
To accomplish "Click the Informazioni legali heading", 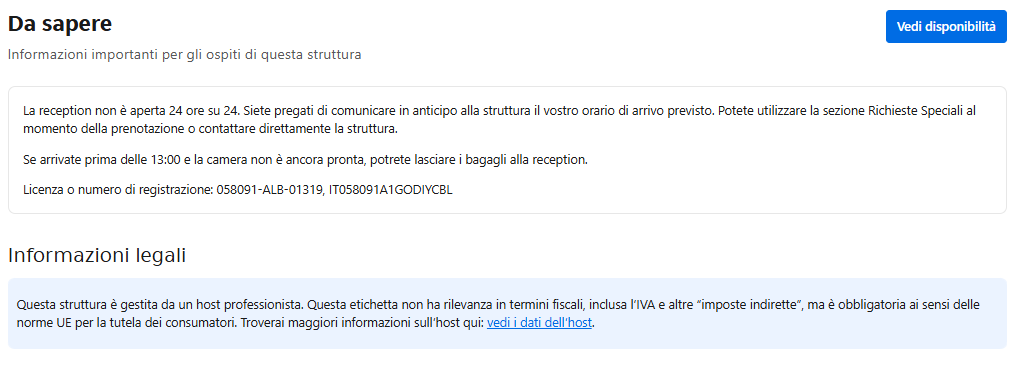I will pos(97,256).
